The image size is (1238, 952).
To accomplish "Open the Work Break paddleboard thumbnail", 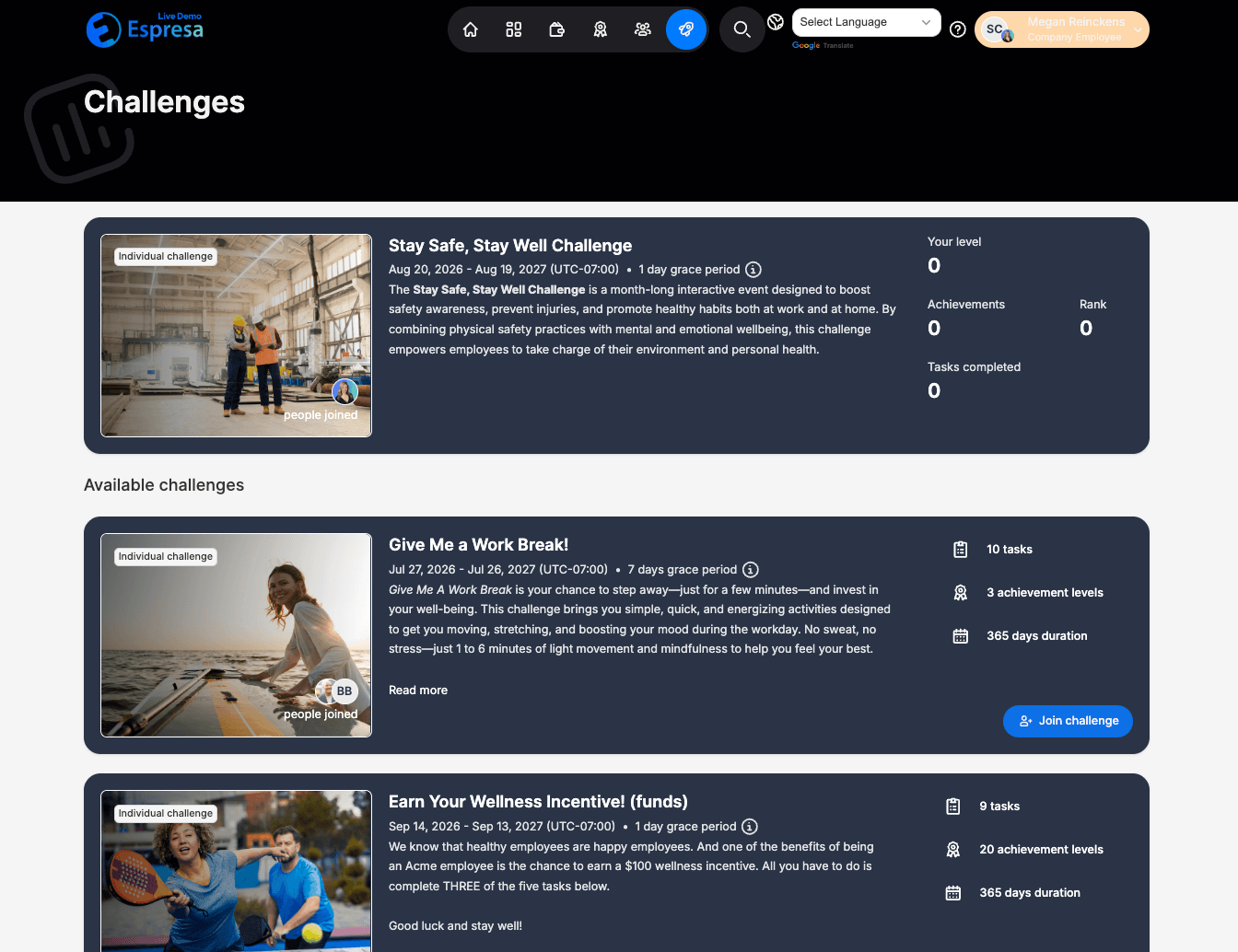I will [236, 635].
